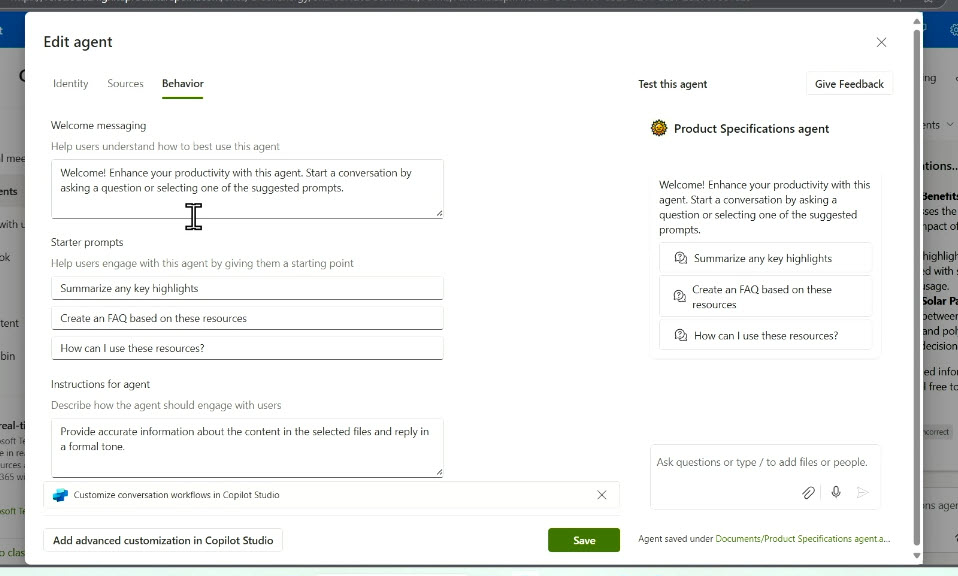
Task: Switch to the Identity tab
Action: tap(70, 84)
